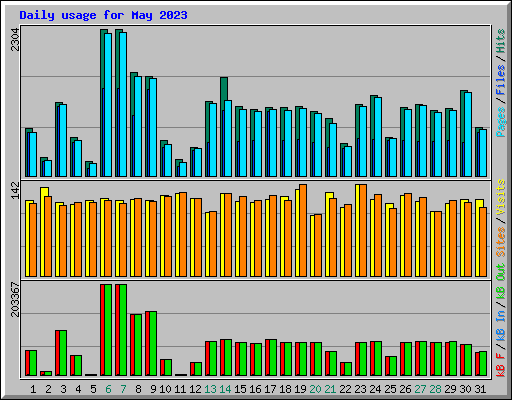The width and height of the screenshot is (512, 400).
Task: Click day label 3 on x-axis
Action: [x=63, y=389]
